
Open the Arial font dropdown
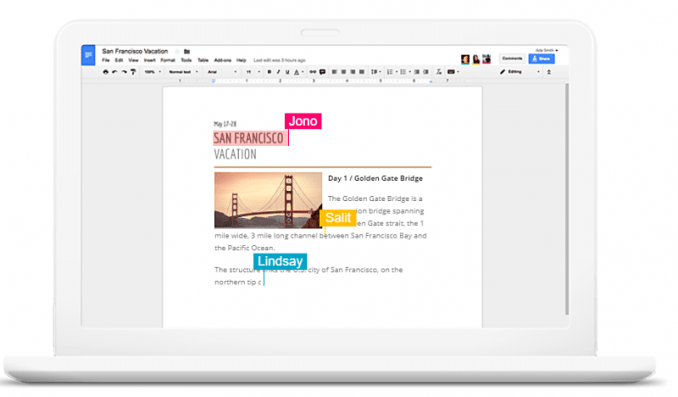point(222,72)
